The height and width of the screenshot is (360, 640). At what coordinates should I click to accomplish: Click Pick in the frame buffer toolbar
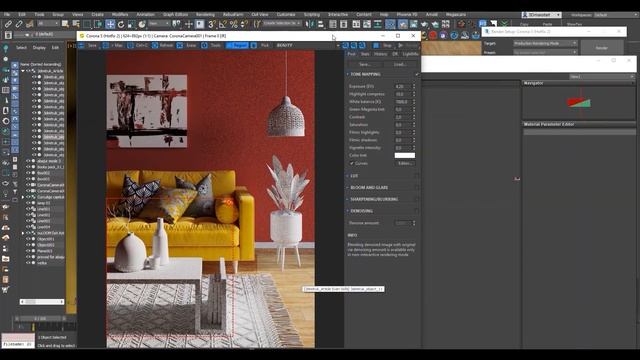(260, 45)
